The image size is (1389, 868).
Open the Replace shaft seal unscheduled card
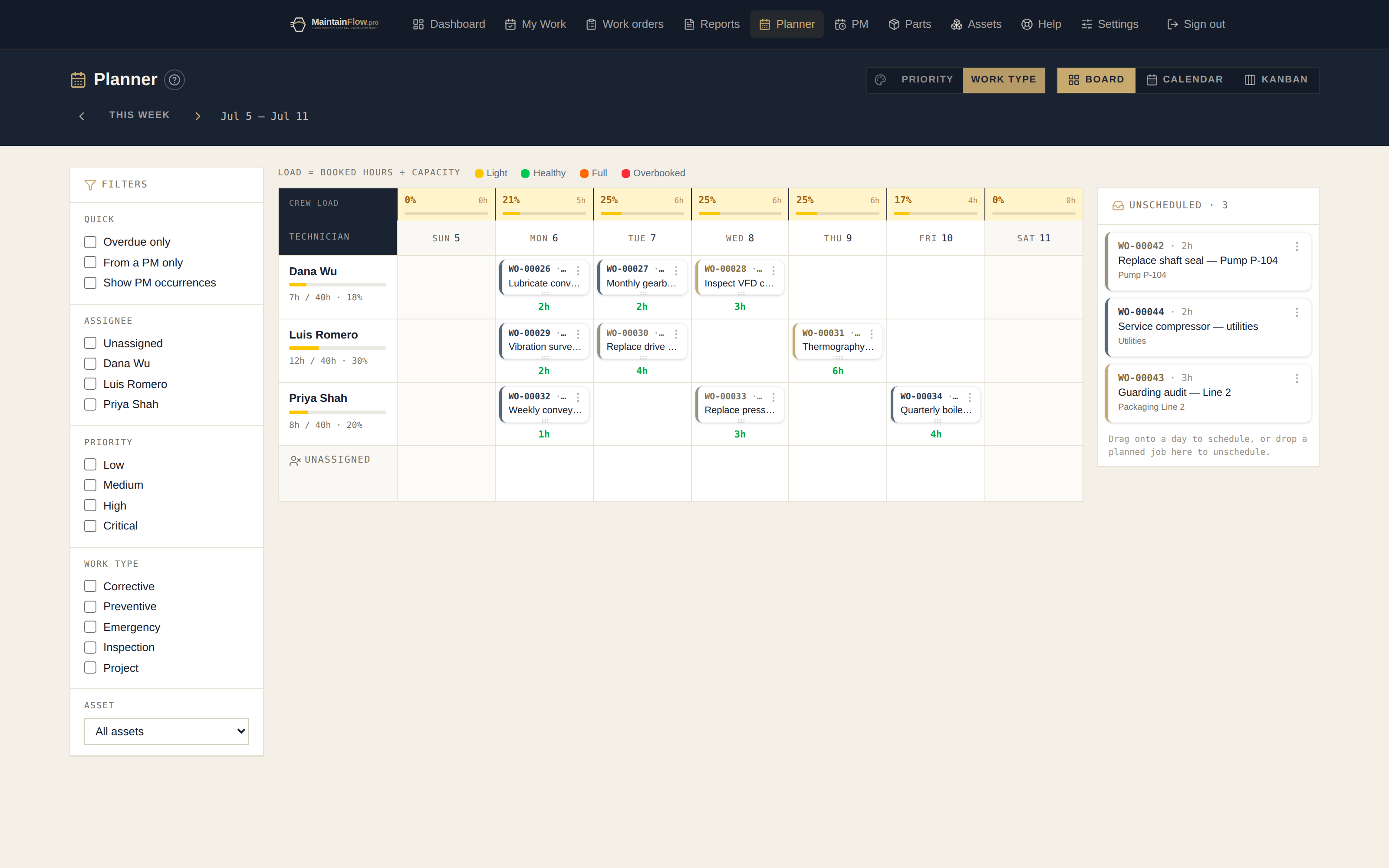[x=1208, y=261]
